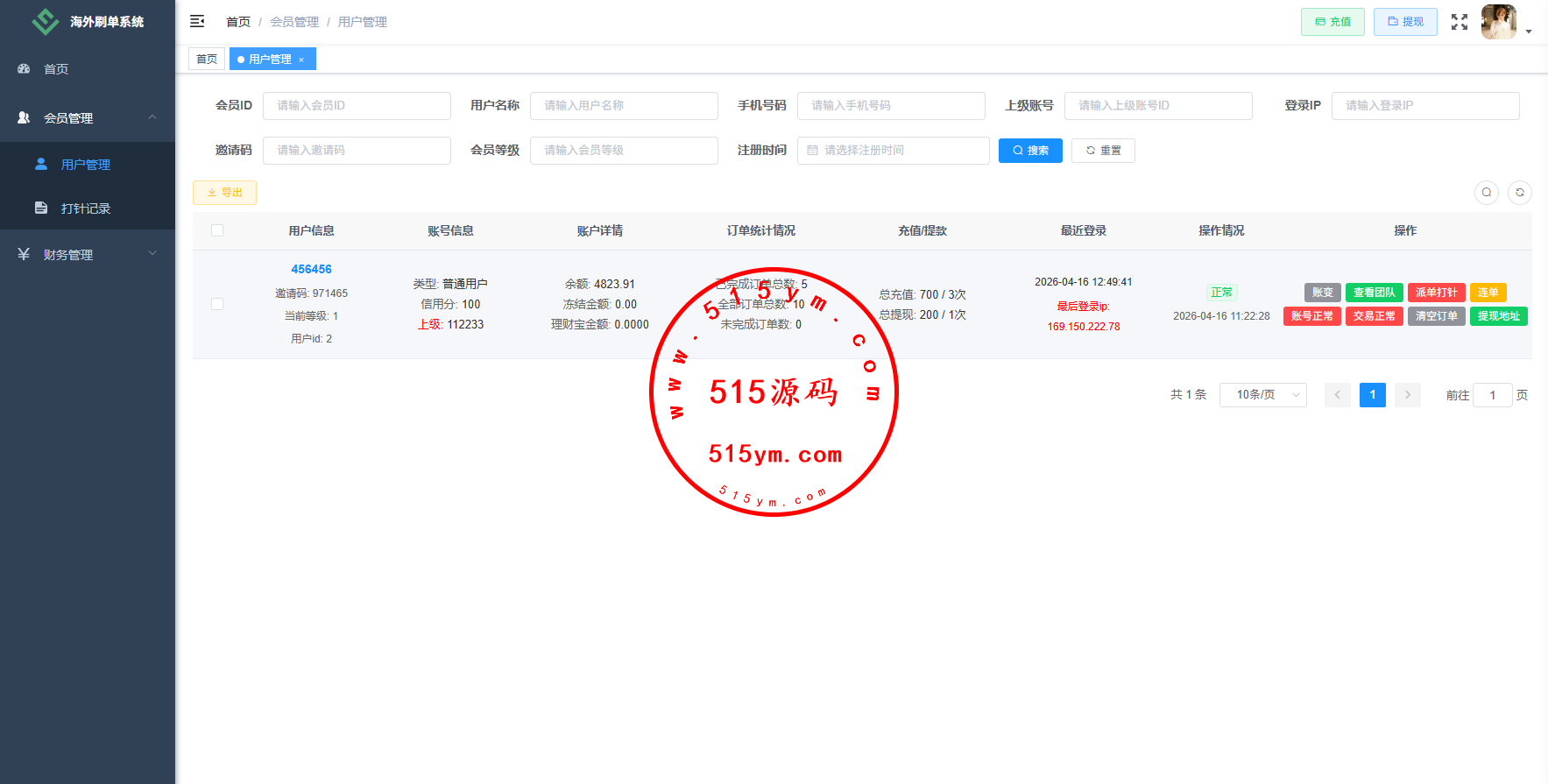Click the round refresh table icon
Image resolution: width=1548 pixels, height=784 pixels.
(x=1520, y=193)
